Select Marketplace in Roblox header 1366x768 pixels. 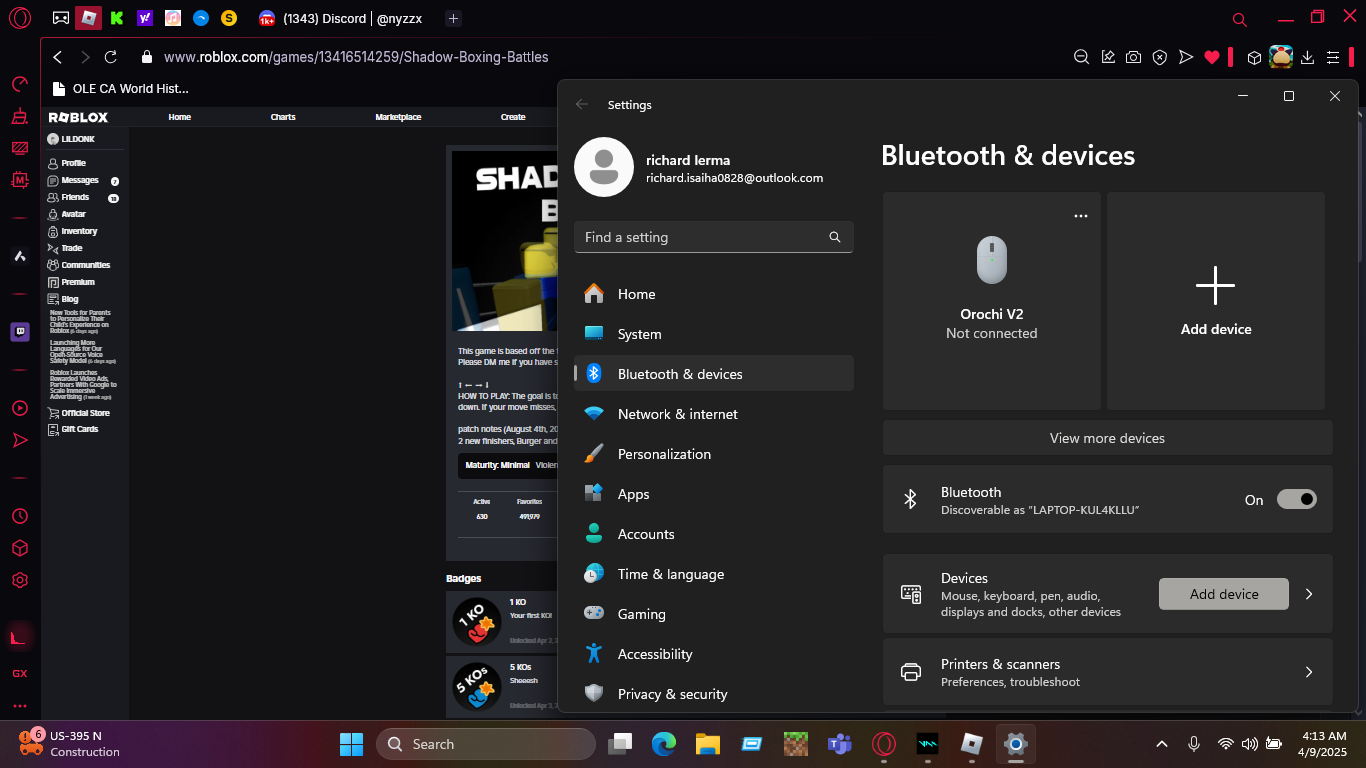tap(398, 117)
